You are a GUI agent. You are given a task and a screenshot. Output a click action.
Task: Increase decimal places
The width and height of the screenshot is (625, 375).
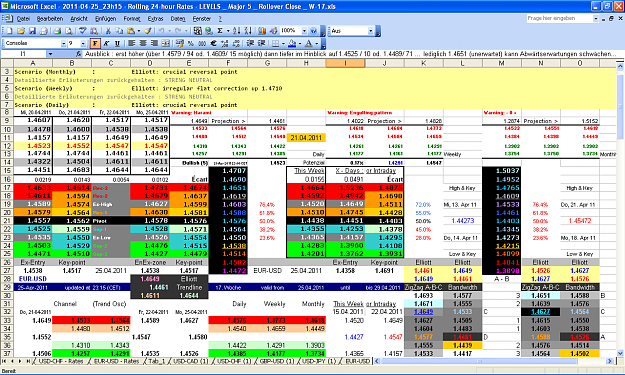(224, 43)
